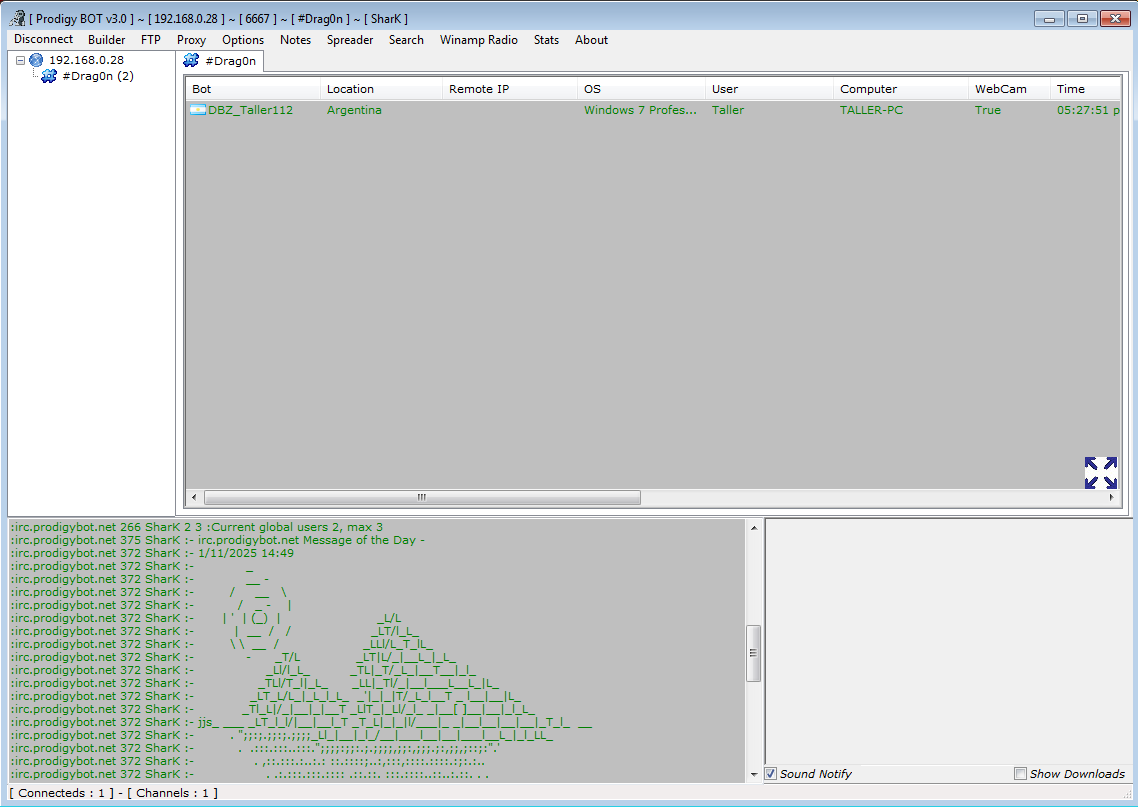Viewport: 1138px width, 807px height.
Task: Click the log panel's down scroll arrow
Action: coord(754,774)
